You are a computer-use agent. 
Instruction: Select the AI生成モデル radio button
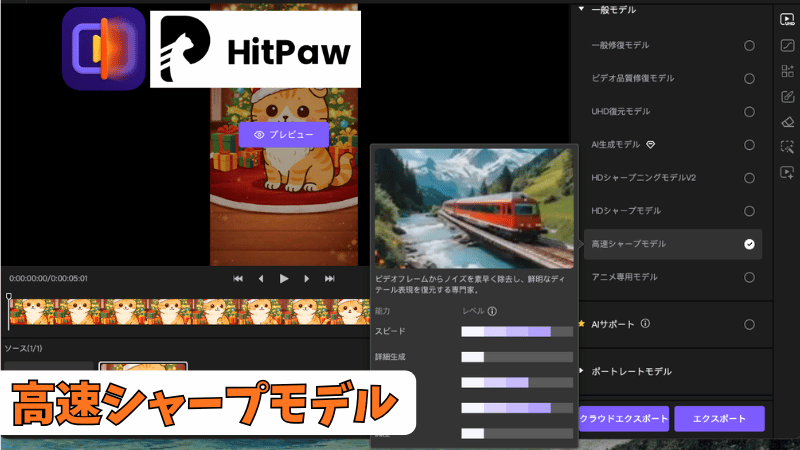coord(749,145)
